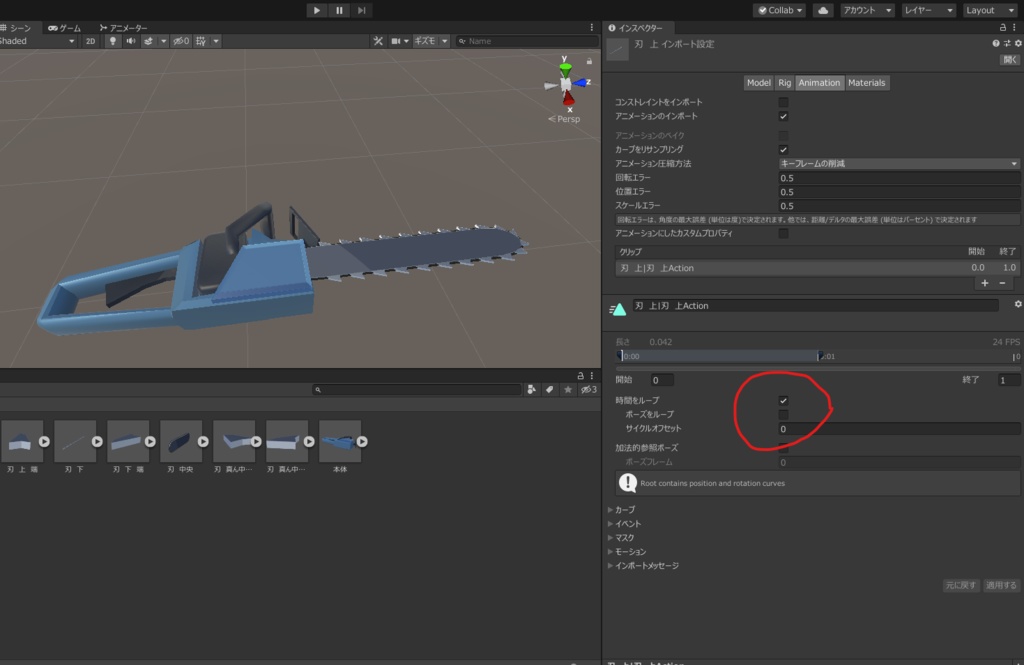Screen dimensions: 1024x665
Task: Toggle the scene grid icon
Action: [201, 41]
